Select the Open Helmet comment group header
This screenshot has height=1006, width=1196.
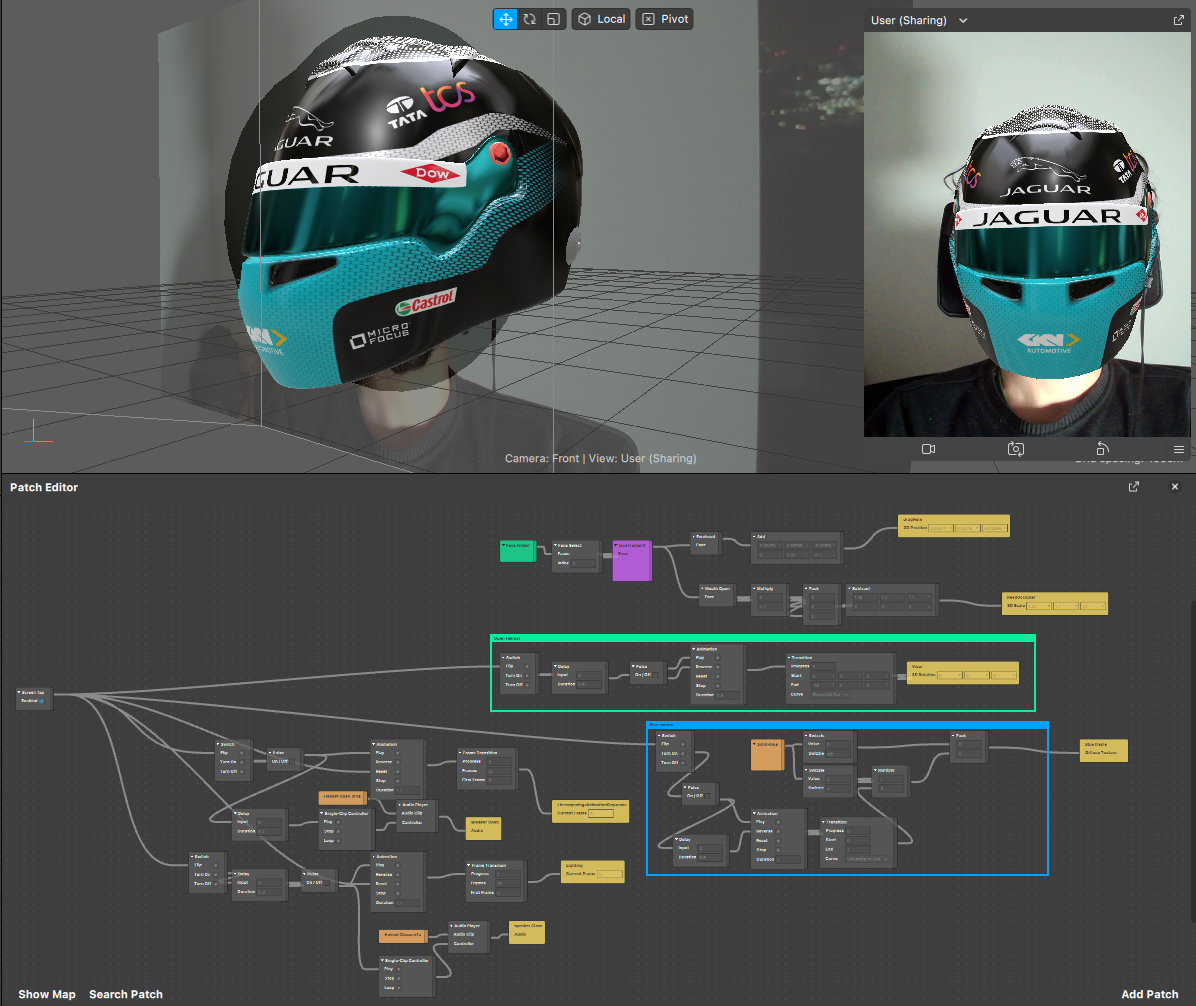point(763,638)
